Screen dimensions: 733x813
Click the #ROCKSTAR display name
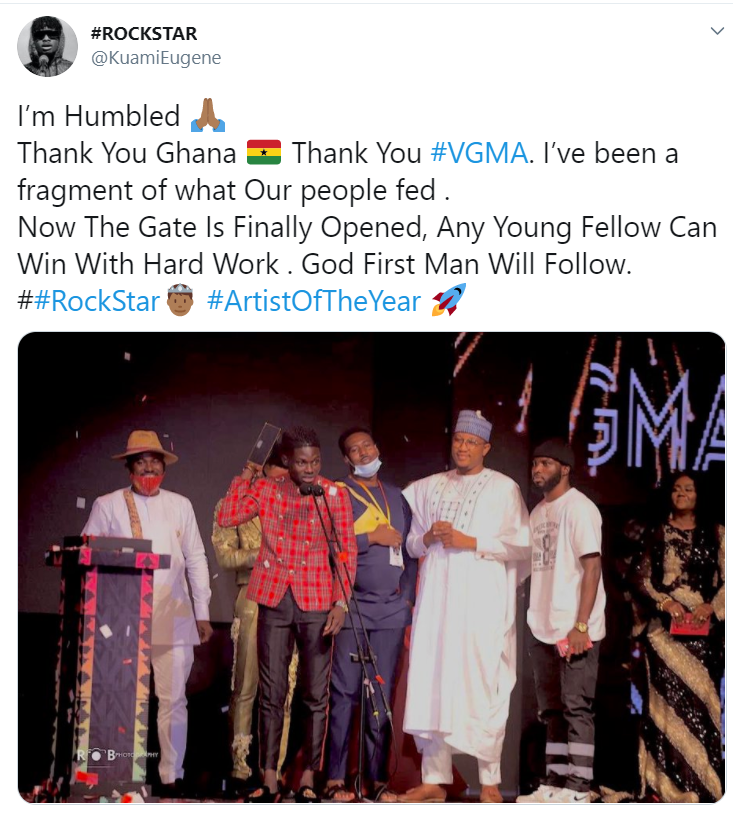coord(144,34)
